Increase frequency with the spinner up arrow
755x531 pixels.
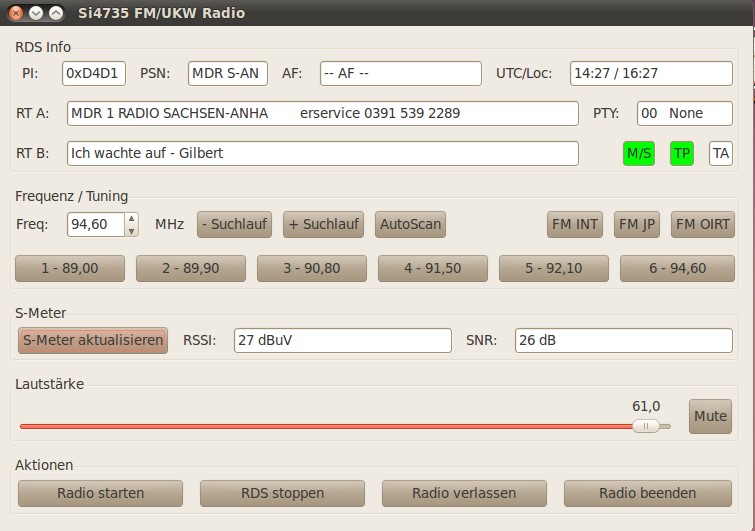(x=131, y=218)
